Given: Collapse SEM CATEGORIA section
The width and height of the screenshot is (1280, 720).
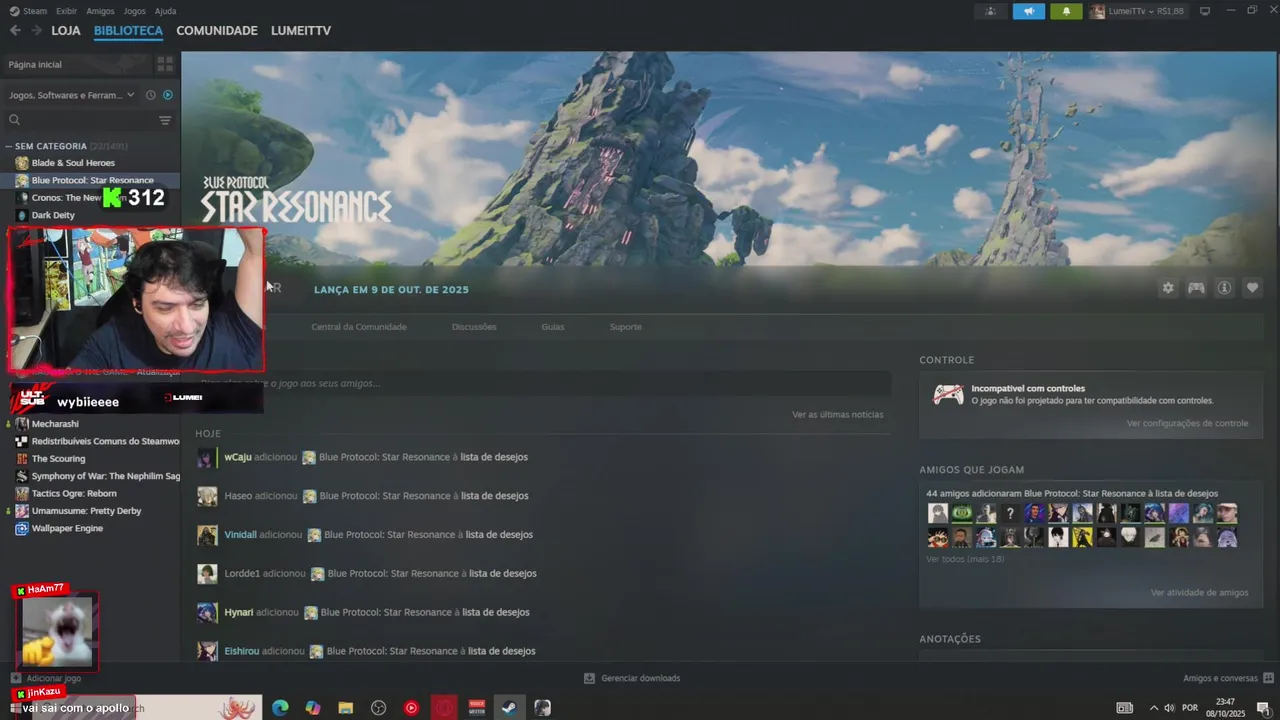Looking at the screenshot, I should [x=9, y=146].
